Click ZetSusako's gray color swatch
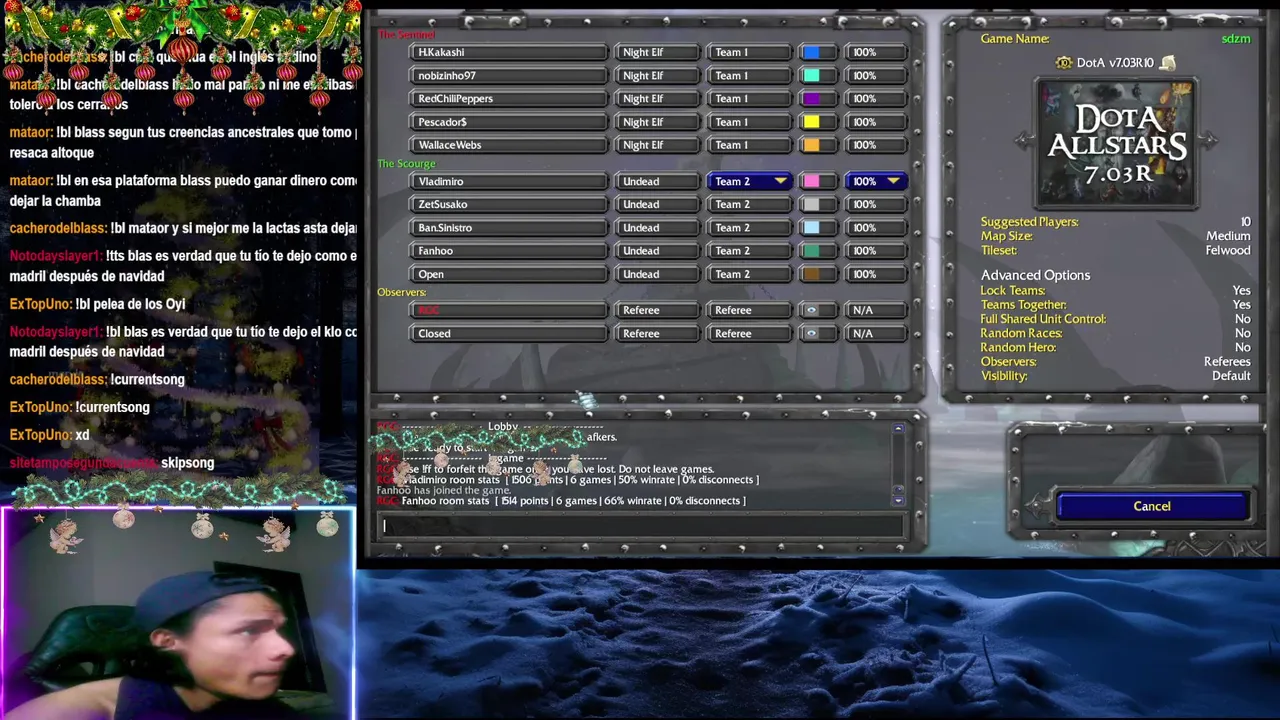The width and height of the screenshot is (1280, 720). coord(811,204)
